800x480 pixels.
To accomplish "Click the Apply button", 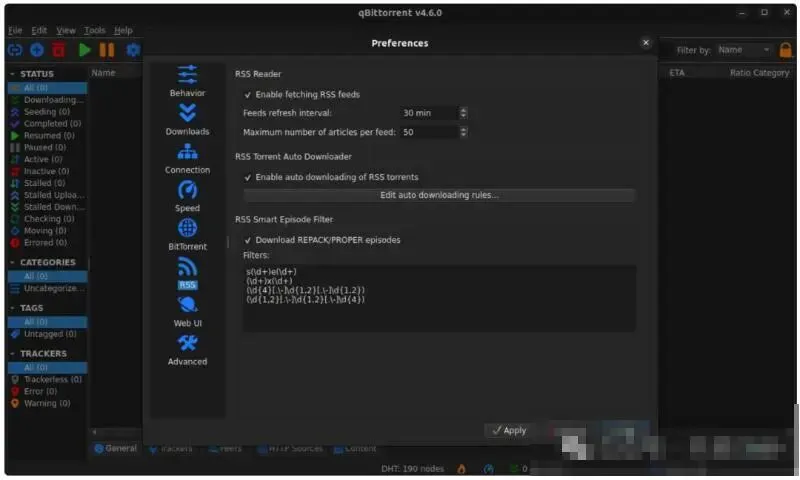I will 509,431.
